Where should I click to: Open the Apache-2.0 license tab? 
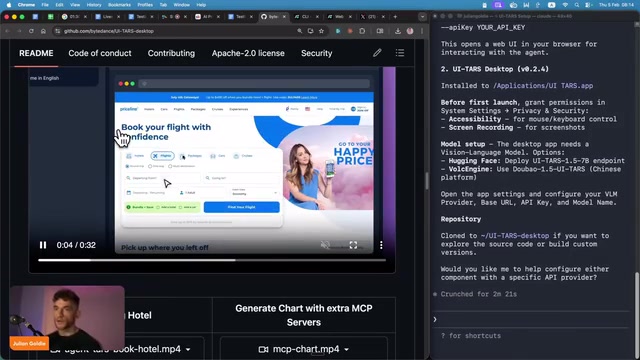(248, 53)
